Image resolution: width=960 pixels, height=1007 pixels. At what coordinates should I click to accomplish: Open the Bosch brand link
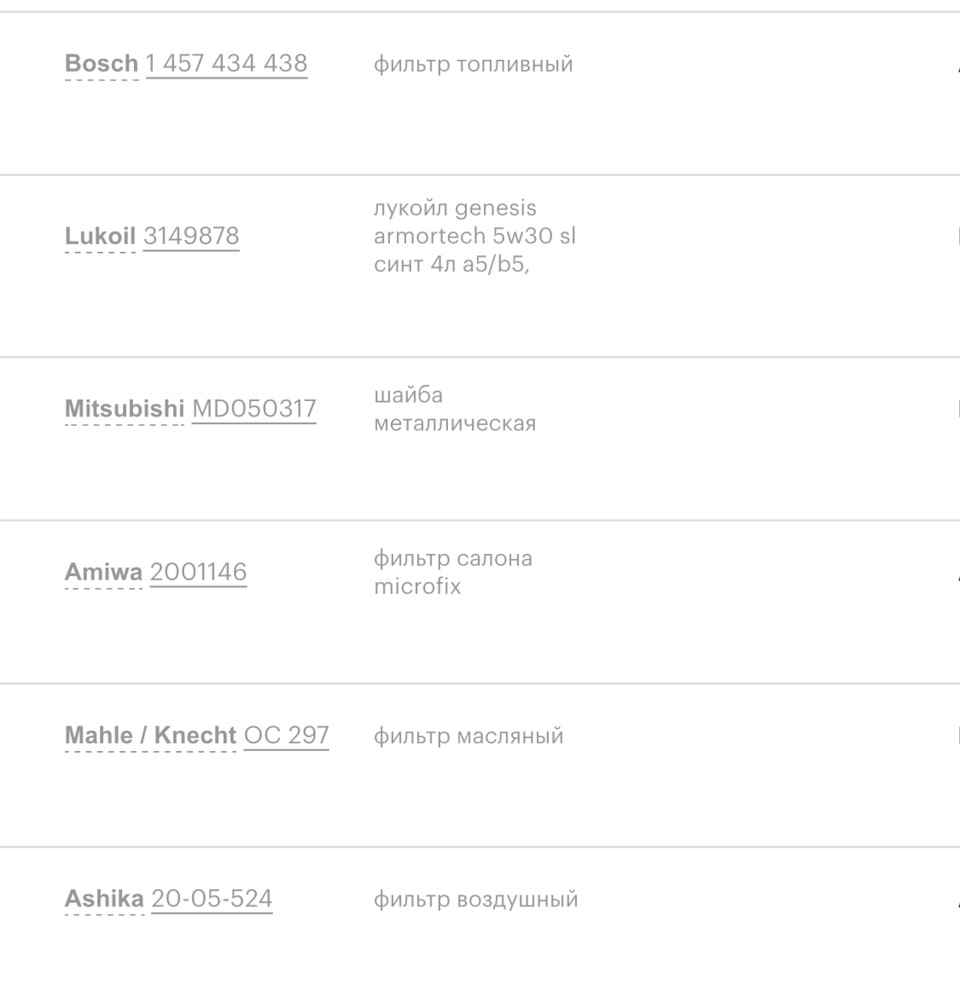[x=101, y=64]
